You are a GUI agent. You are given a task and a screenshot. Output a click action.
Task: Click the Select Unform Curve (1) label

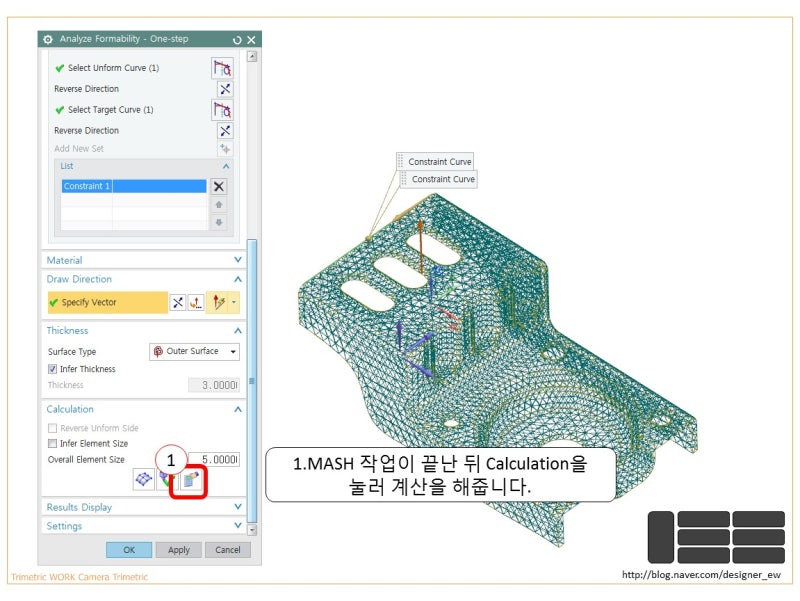click(x=113, y=68)
